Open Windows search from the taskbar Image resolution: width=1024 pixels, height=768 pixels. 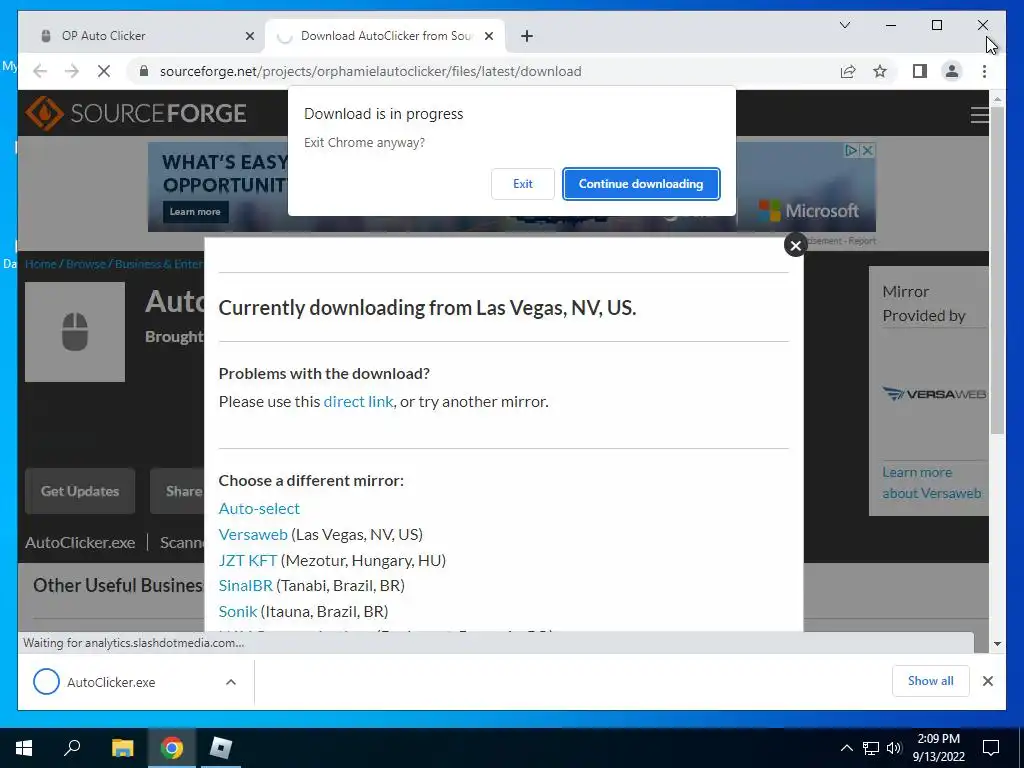pyautogui.click(x=72, y=748)
